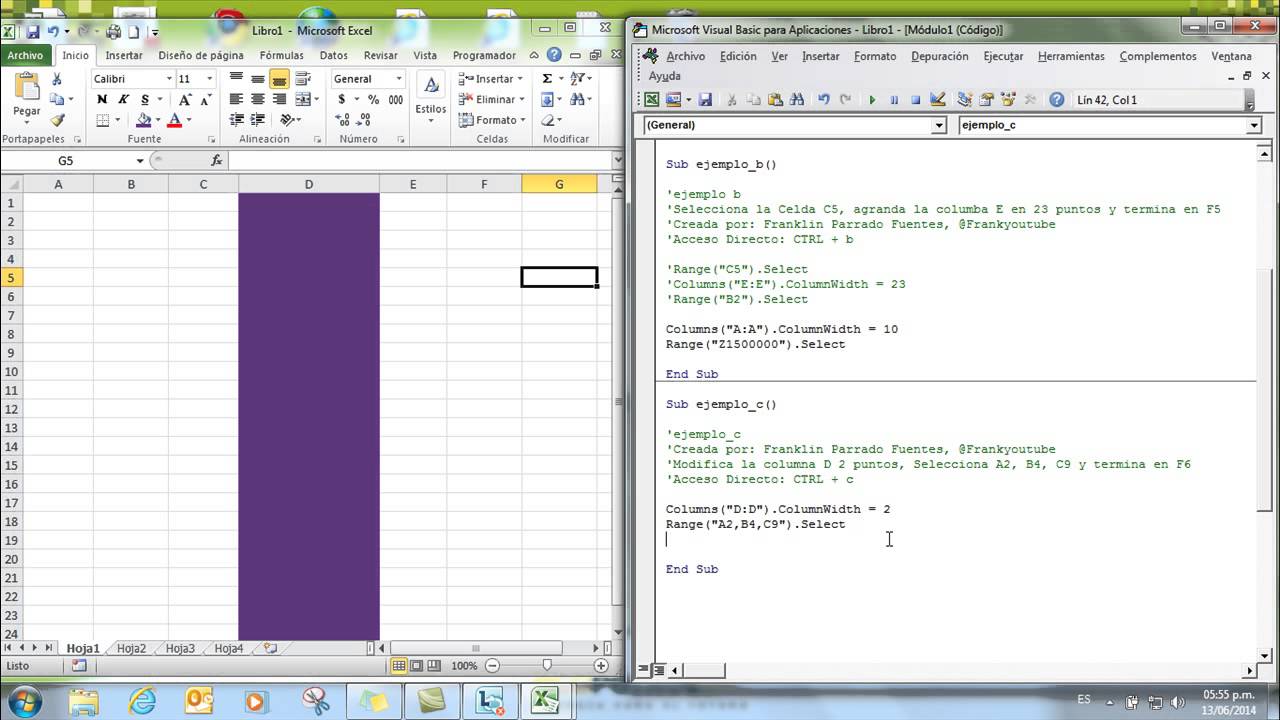Open Properties Window icon in VBA toolbar
This screenshot has width=1280, height=720.
pos(986,100)
